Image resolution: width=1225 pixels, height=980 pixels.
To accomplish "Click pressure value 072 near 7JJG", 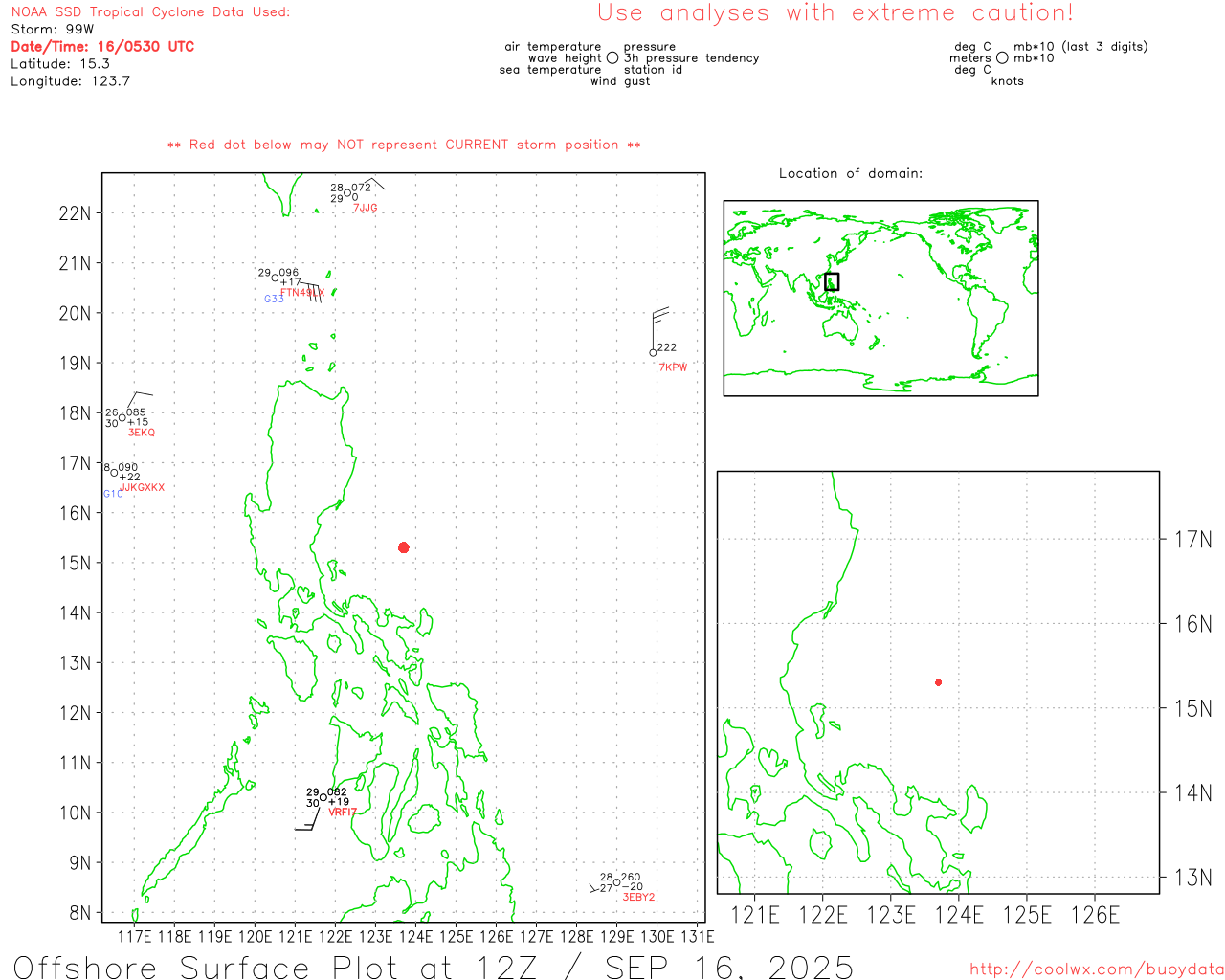I will (362, 189).
